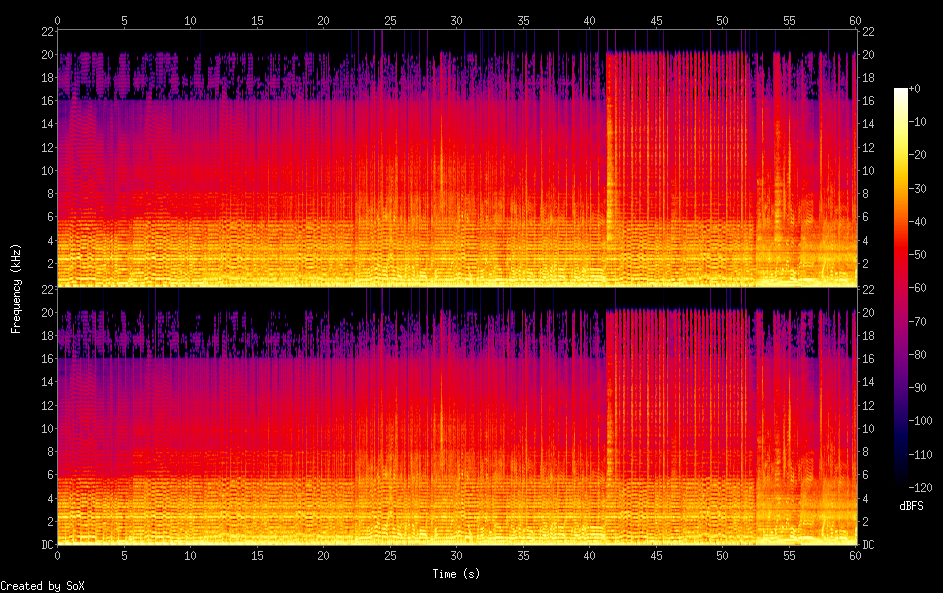The height and width of the screenshot is (593, 943).
Task: Click the 10 second tick on top time axis
Action: pyautogui.click(x=190, y=20)
